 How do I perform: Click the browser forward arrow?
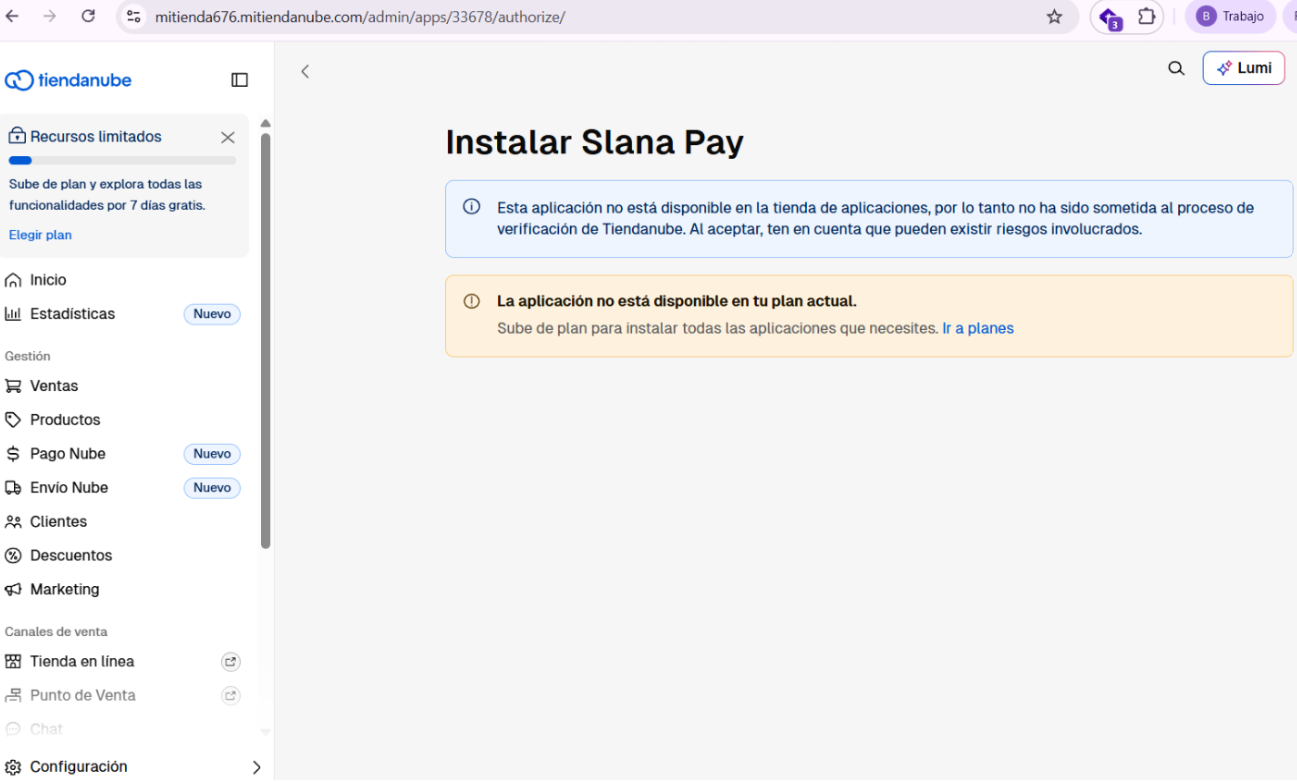(50, 16)
